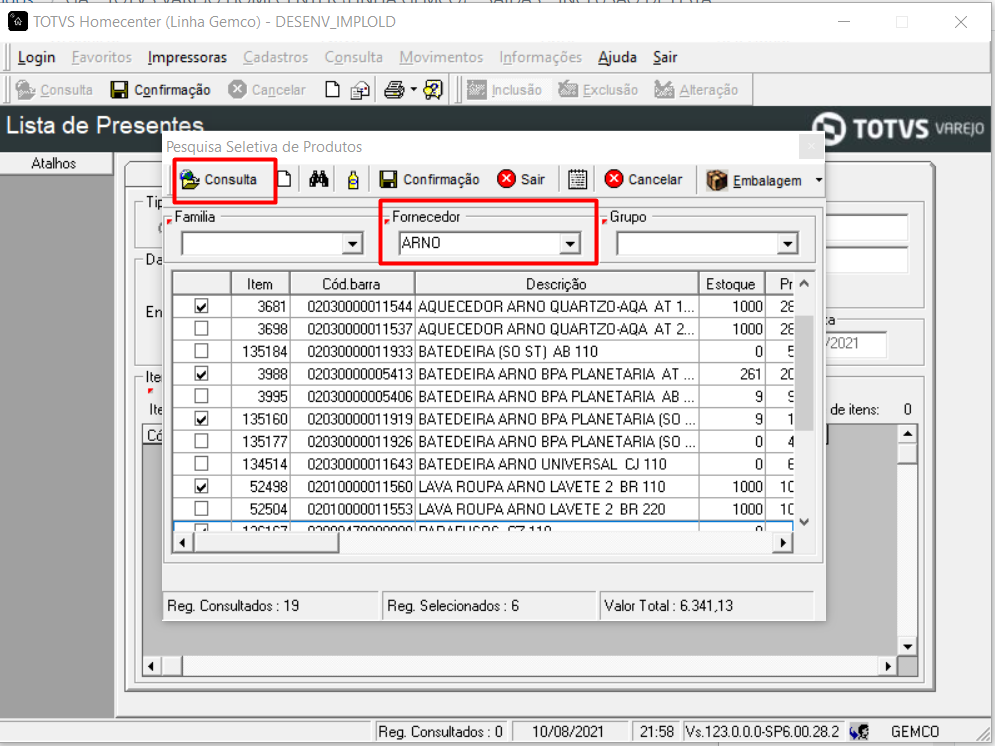Click the copy document icon in main toolbar

[360, 90]
